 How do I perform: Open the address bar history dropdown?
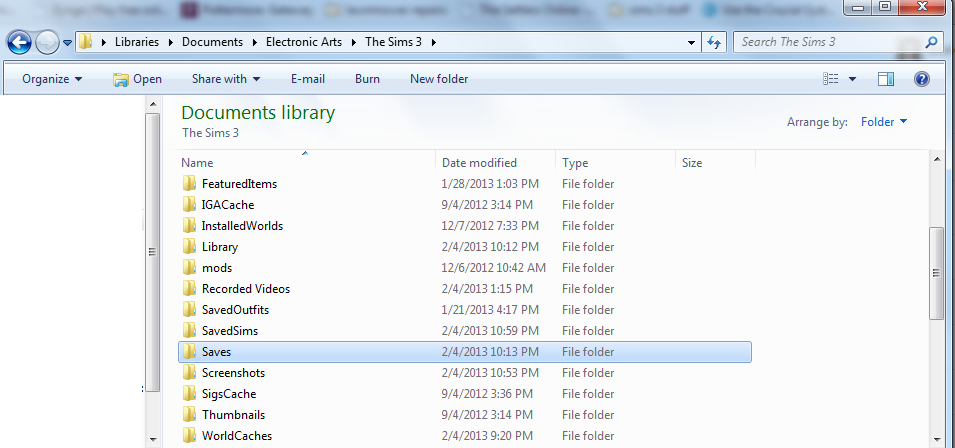pyautogui.click(x=691, y=43)
